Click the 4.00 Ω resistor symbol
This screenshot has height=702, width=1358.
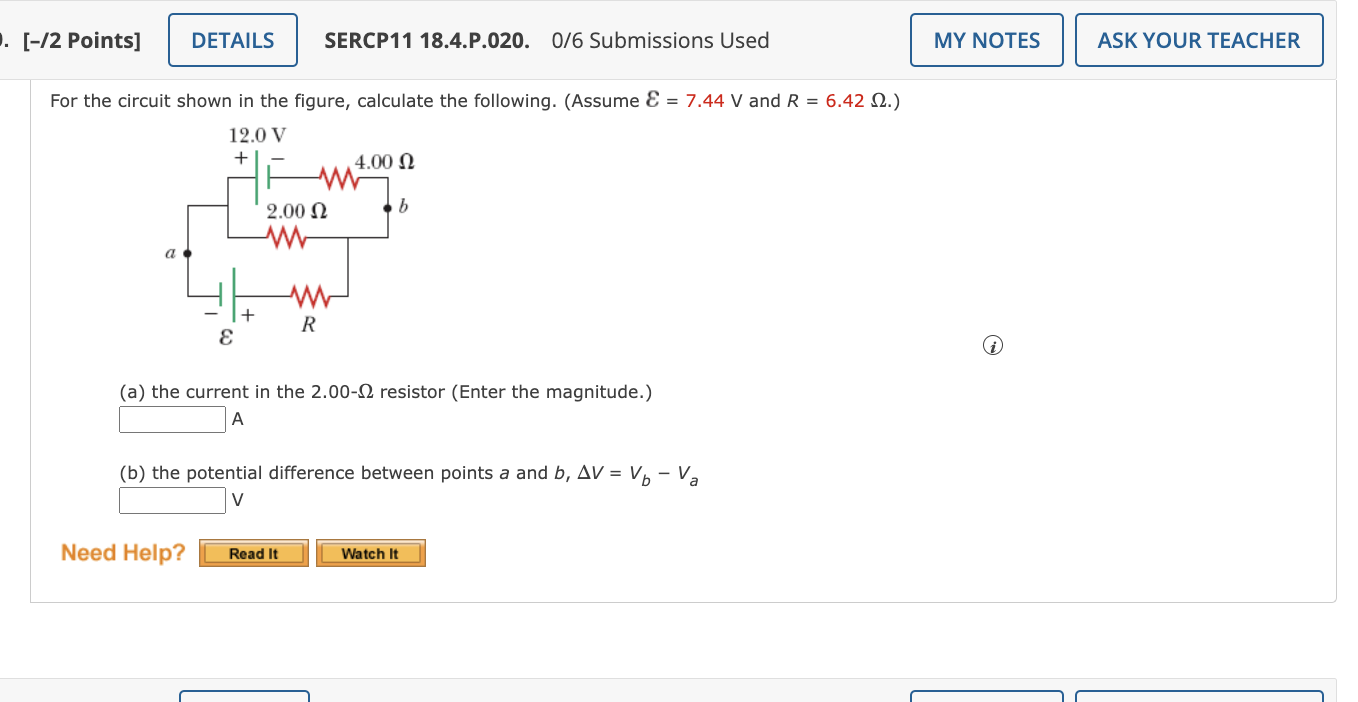(x=337, y=178)
